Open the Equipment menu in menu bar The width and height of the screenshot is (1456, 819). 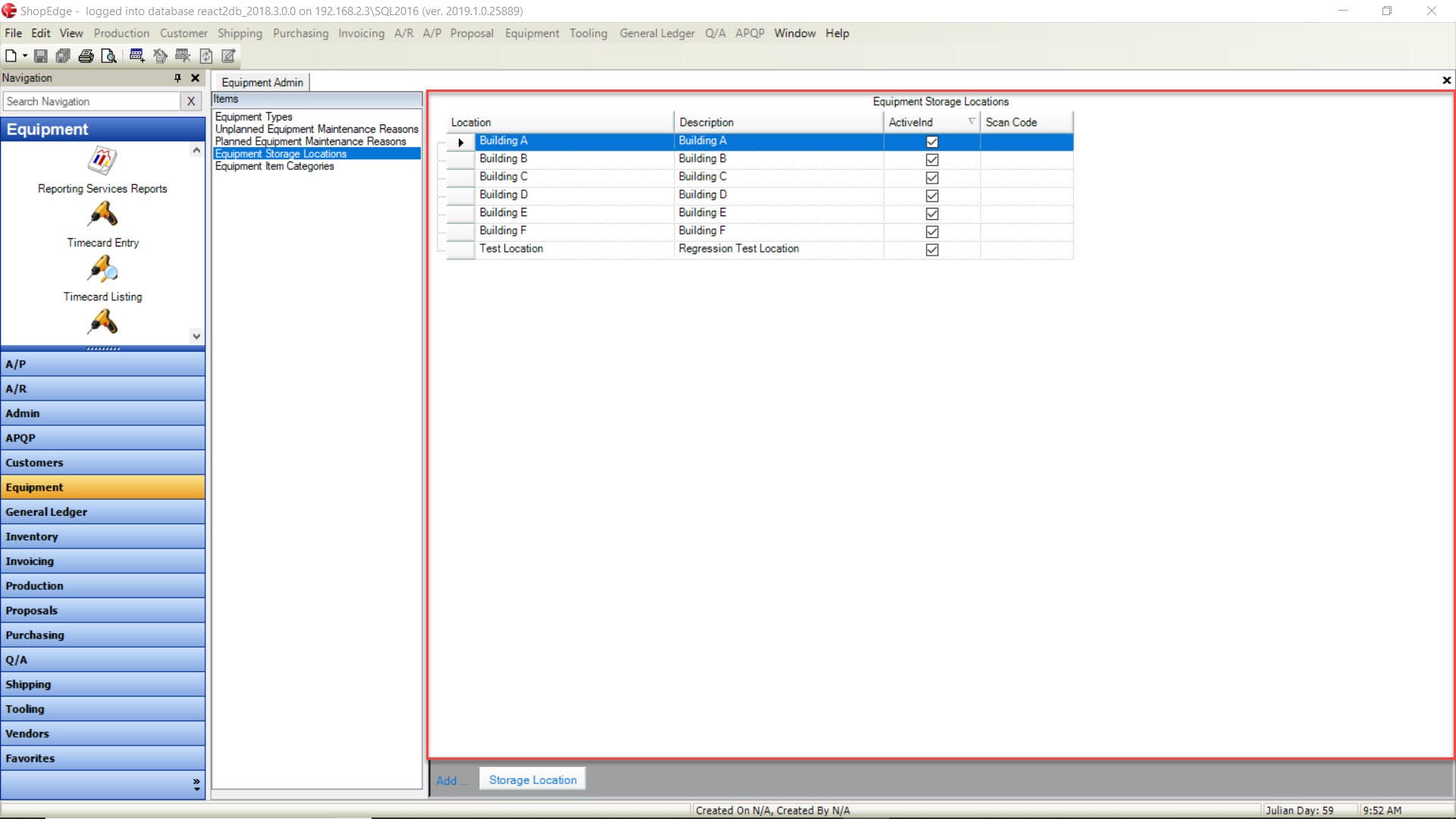[x=532, y=33]
